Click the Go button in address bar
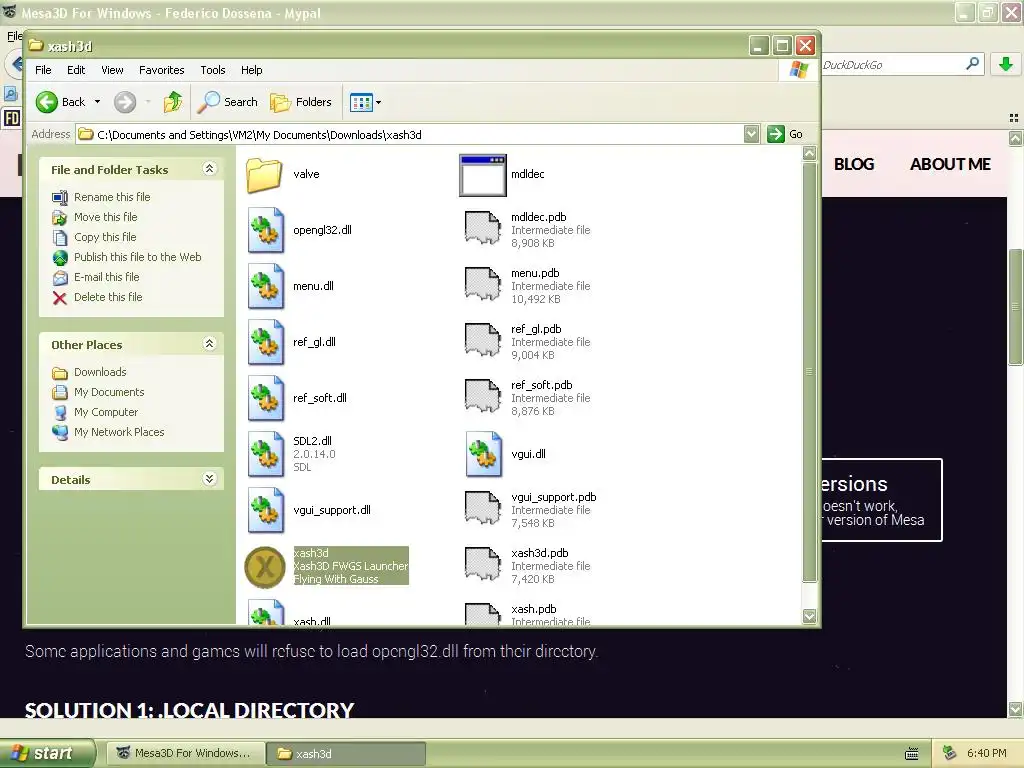 (x=785, y=134)
